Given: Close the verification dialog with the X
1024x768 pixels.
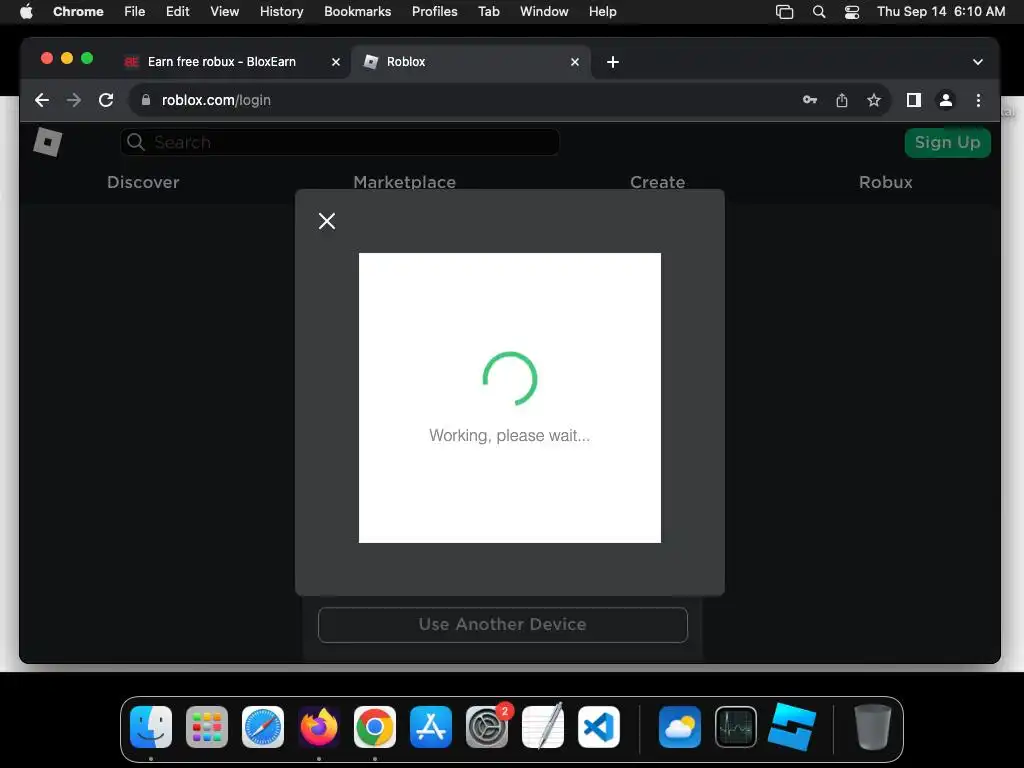Looking at the screenshot, I should pos(327,221).
